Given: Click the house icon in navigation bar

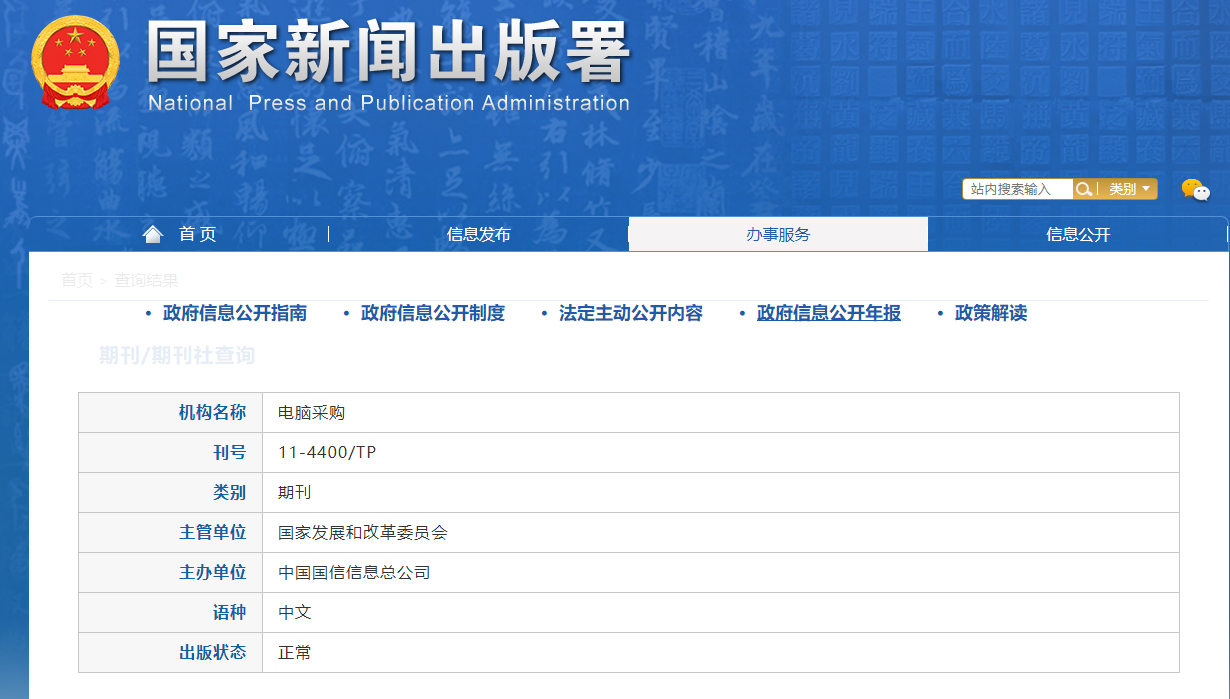Looking at the screenshot, I should (153, 234).
